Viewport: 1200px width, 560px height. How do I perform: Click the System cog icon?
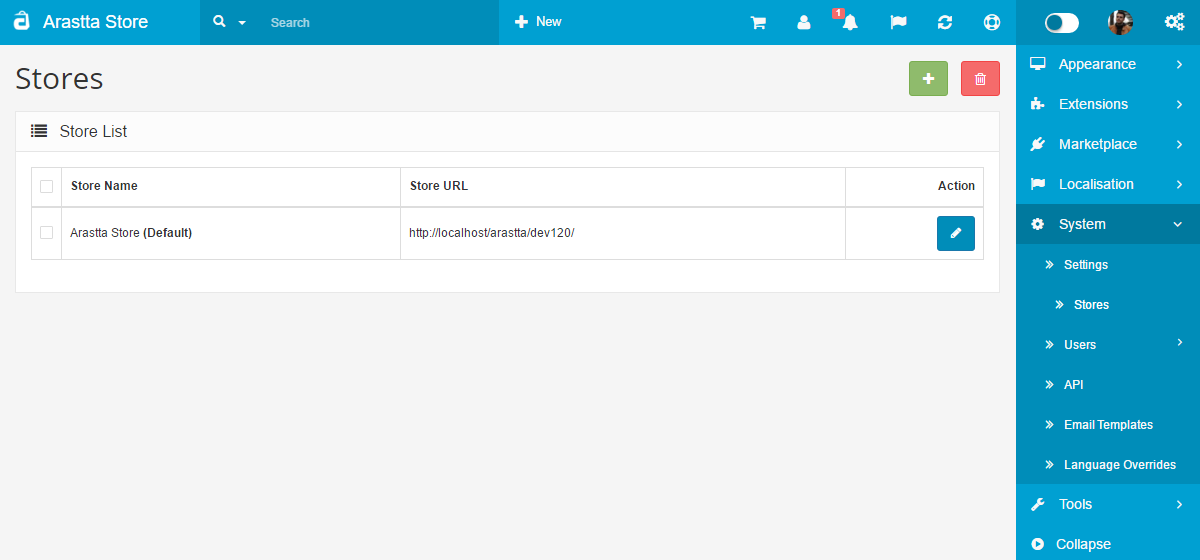coord(1038,224)
